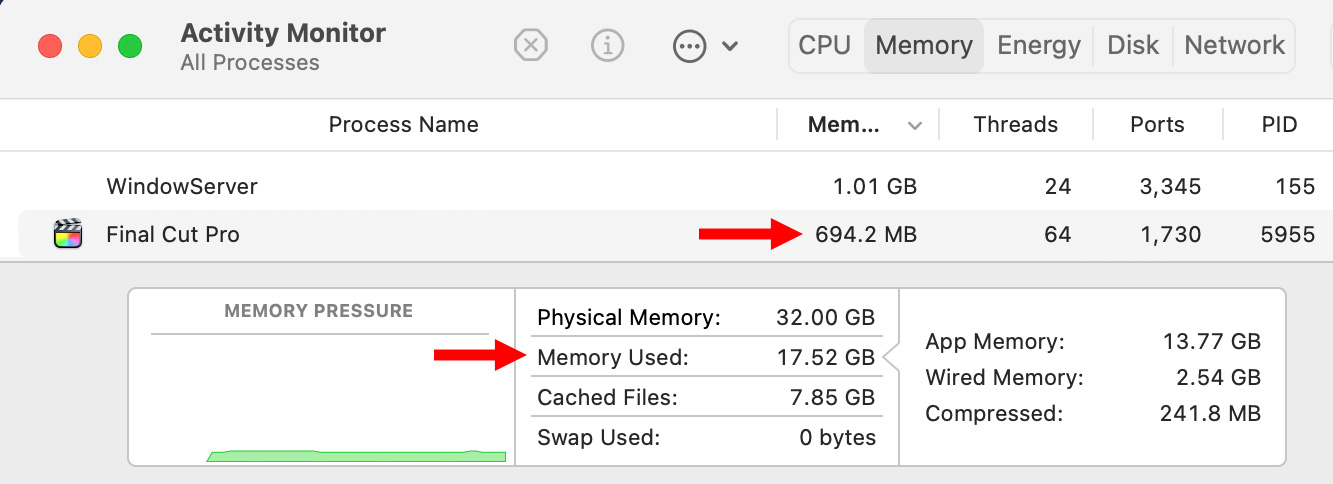The image size is (1333, 484).
Task: Click the stop process octagon icon
Action: [x=531, y=45]
